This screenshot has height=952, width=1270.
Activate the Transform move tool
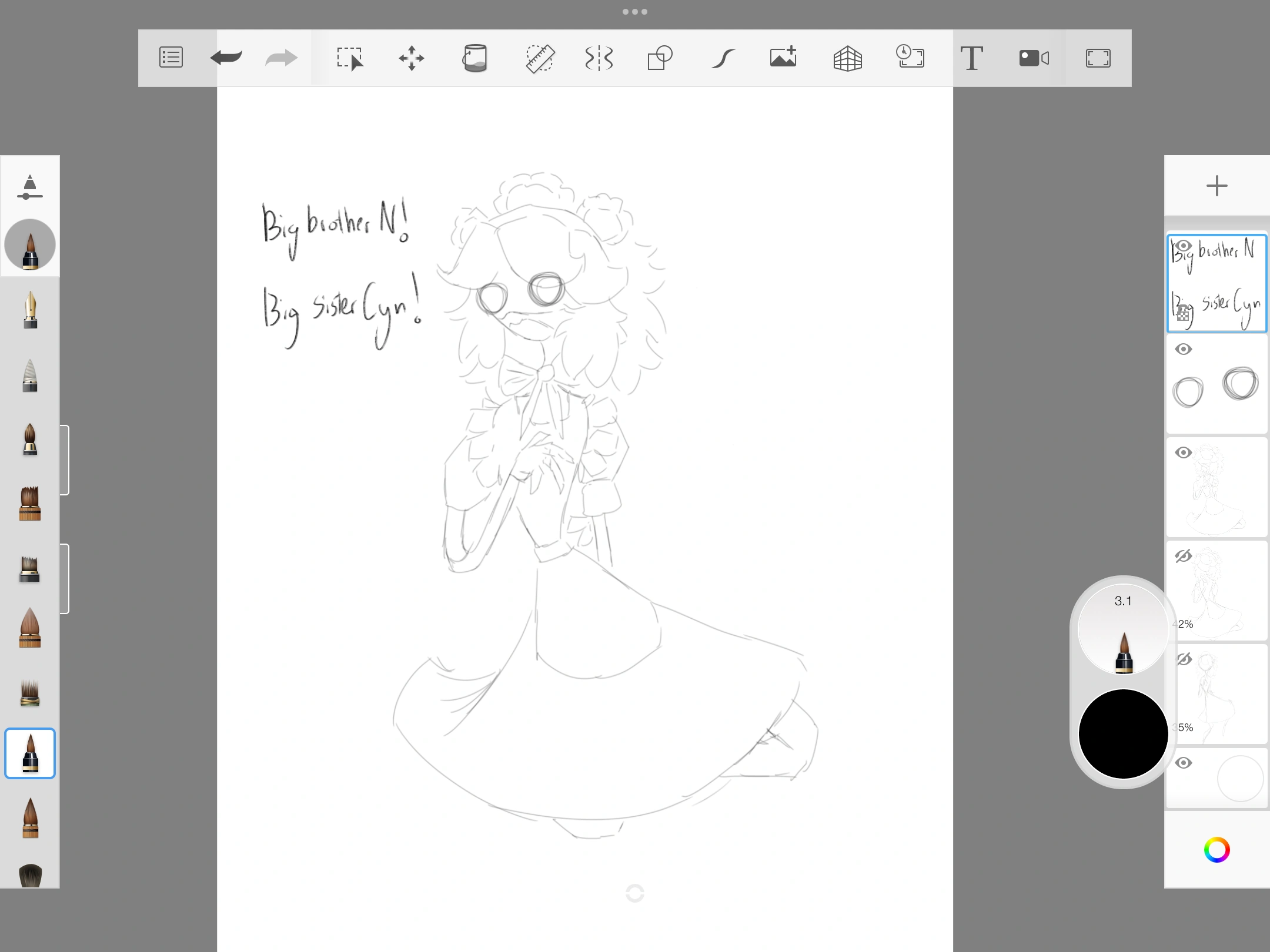click(412, 58)
